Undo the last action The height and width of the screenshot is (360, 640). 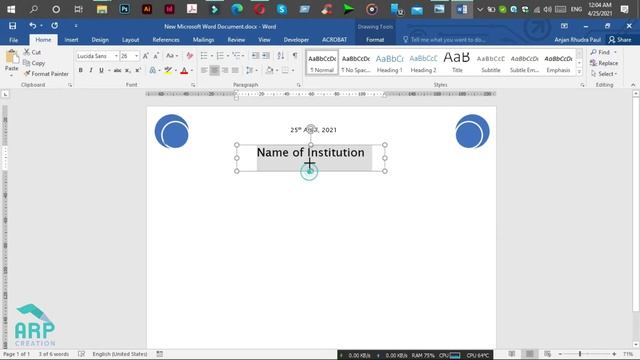[x=33, y=26]
